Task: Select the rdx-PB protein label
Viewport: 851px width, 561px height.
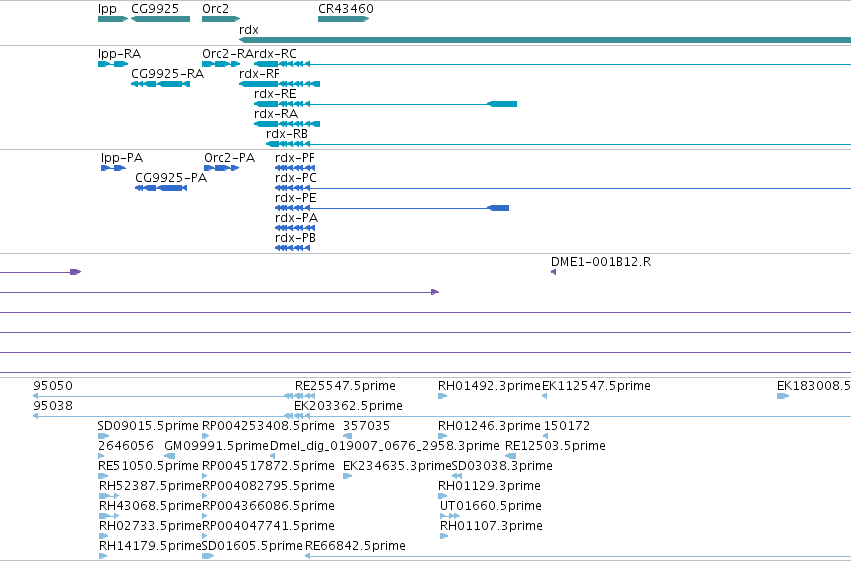Action: [295, 238]
